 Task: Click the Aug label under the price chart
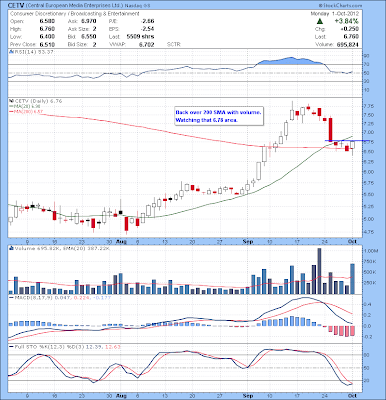coord(121,241)
